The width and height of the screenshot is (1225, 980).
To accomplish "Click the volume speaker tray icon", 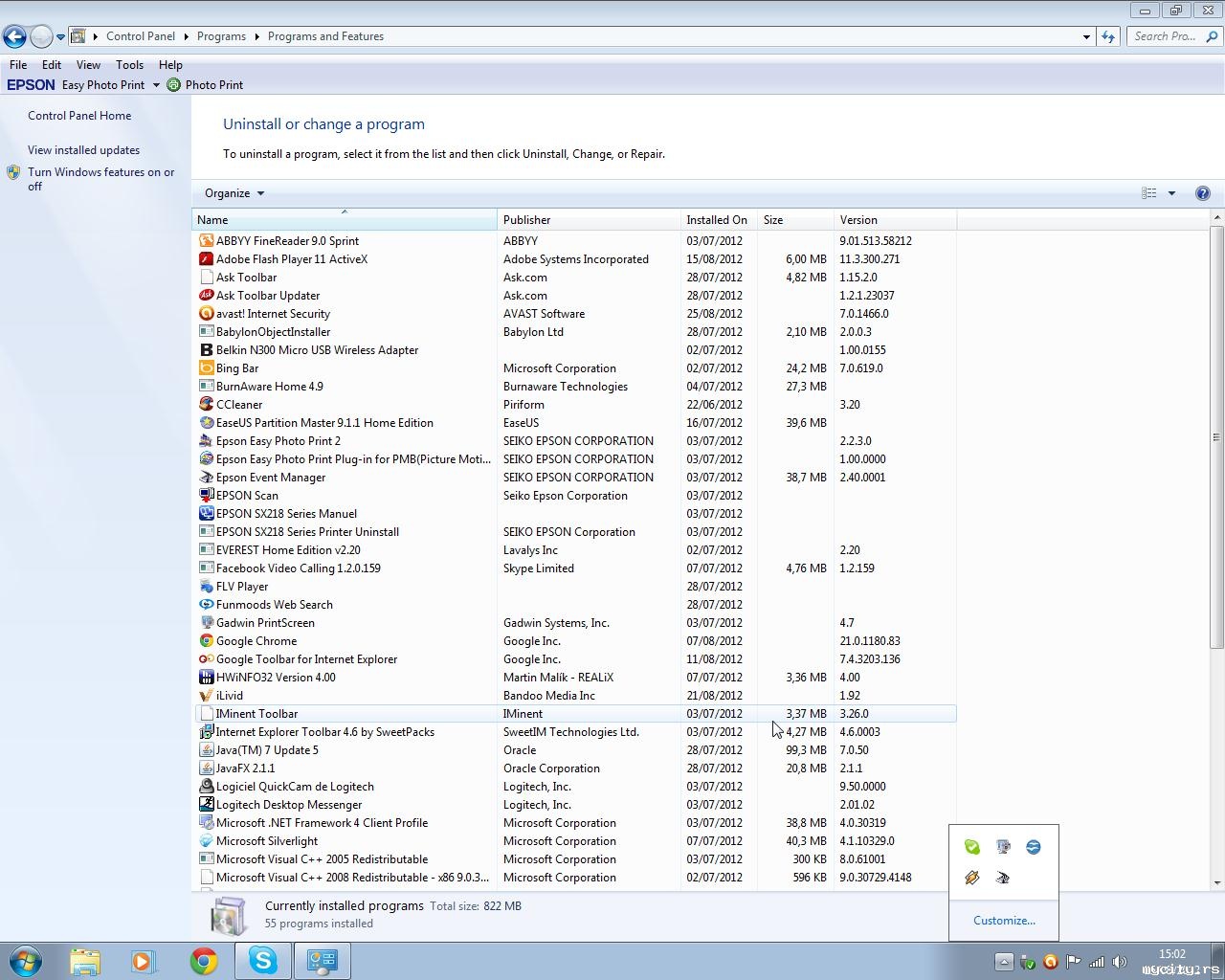I will coord(1119,962).
